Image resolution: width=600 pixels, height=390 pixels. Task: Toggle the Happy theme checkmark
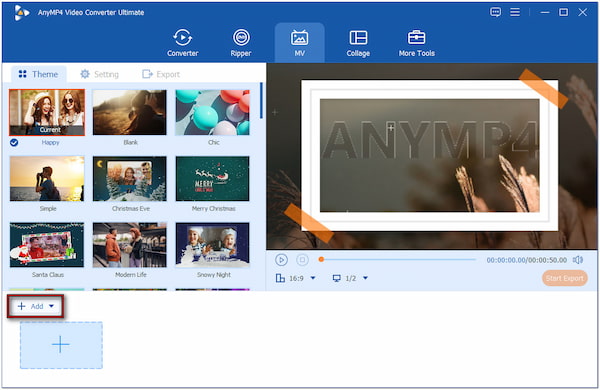click(14, 143)
